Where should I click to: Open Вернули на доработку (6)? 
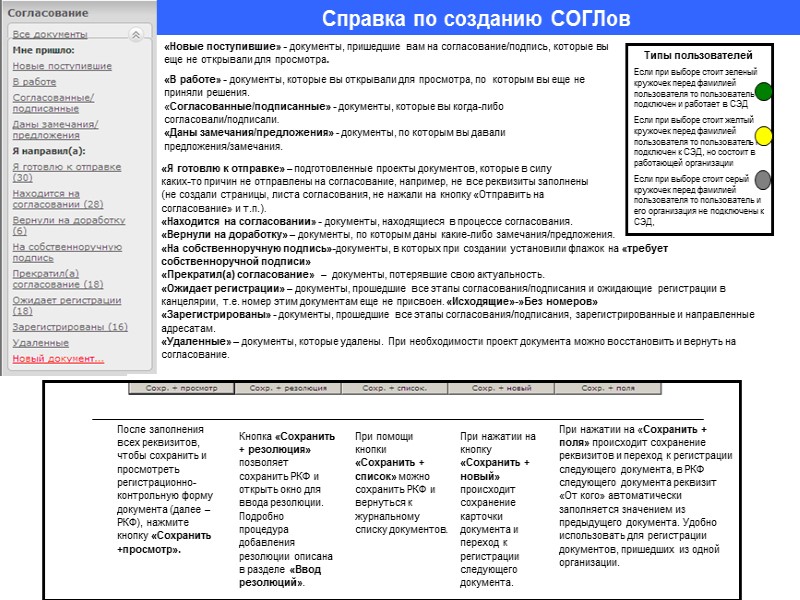click(69, 225)
